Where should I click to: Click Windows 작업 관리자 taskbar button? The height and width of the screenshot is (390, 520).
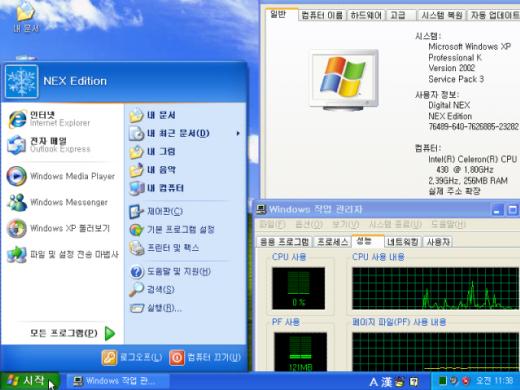(x=117, y=381)
